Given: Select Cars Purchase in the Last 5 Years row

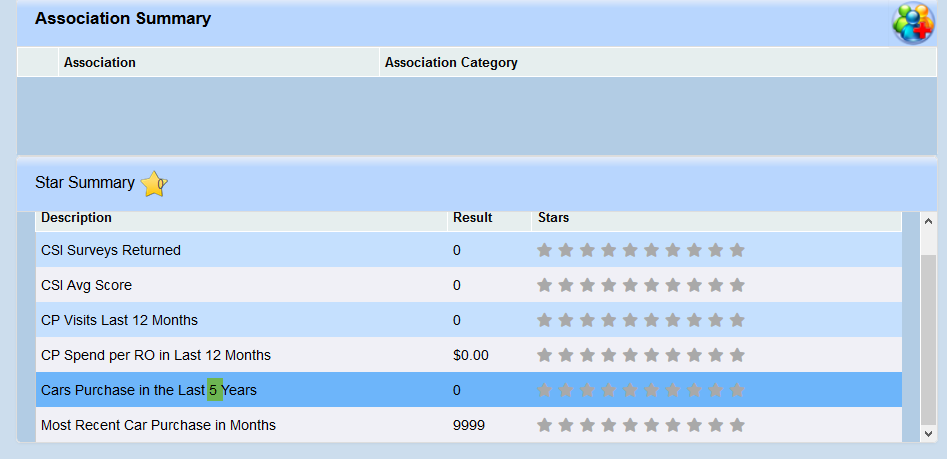Looking at the screenshot, I should pos(148,390).
